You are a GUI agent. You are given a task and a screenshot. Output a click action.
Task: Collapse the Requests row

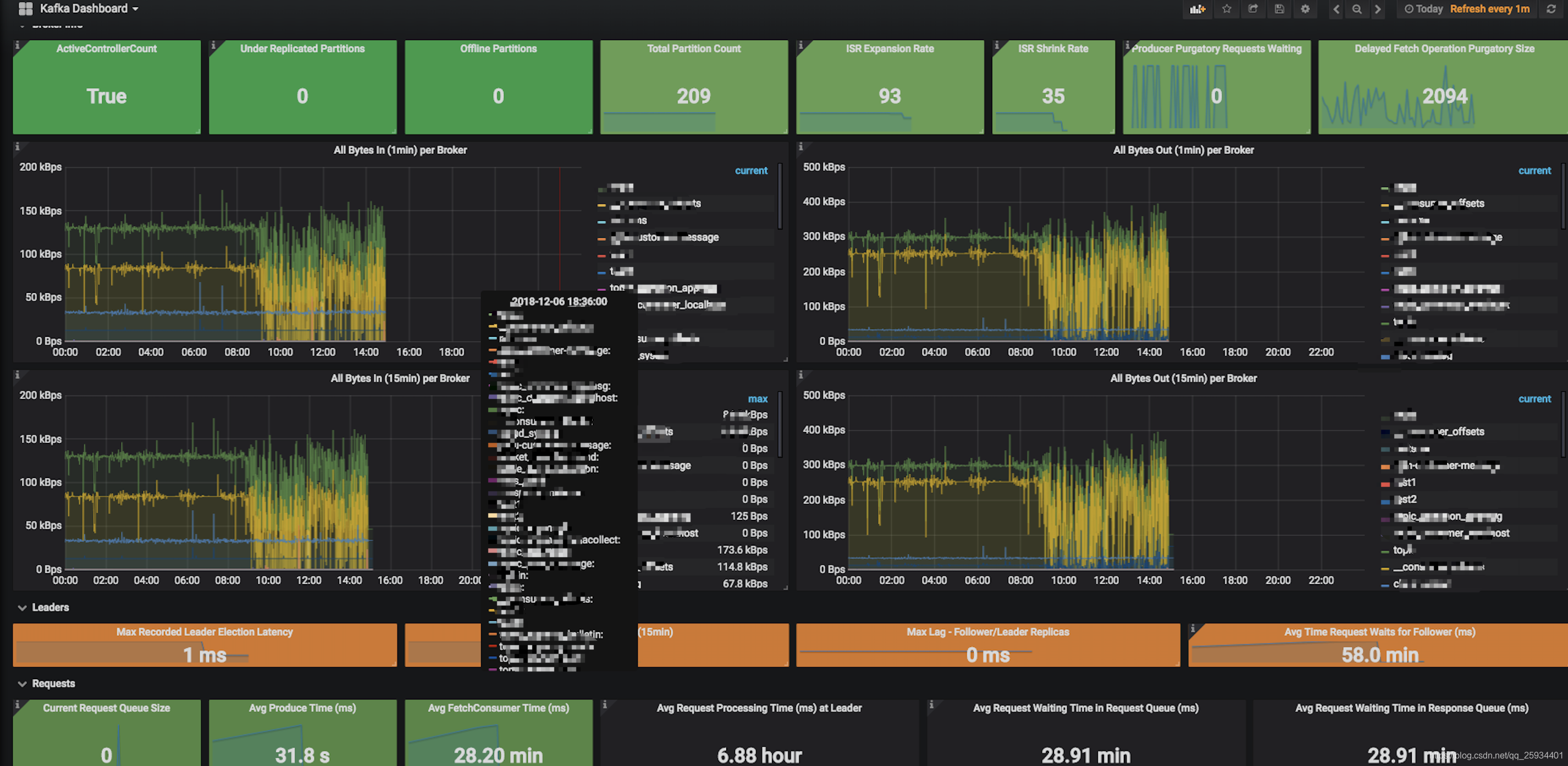(x=47, y=683)
